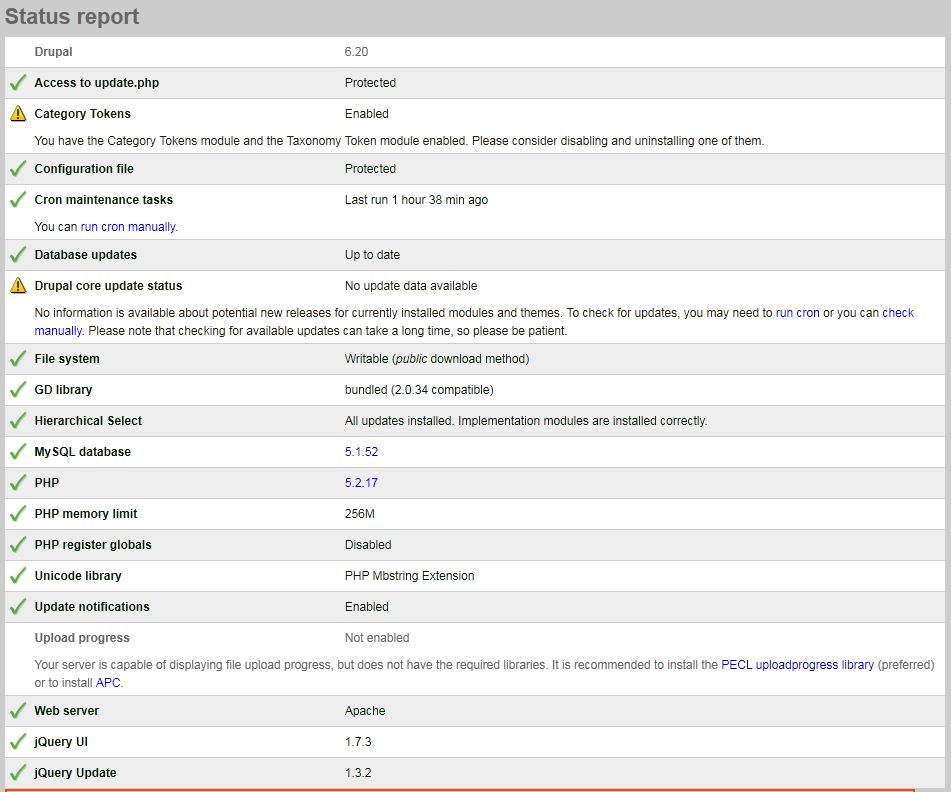Image resolution: width=951 pixels, height=792 pixels.
Task: Click the warning icon beside Drupal core update status
Action: 17,285
